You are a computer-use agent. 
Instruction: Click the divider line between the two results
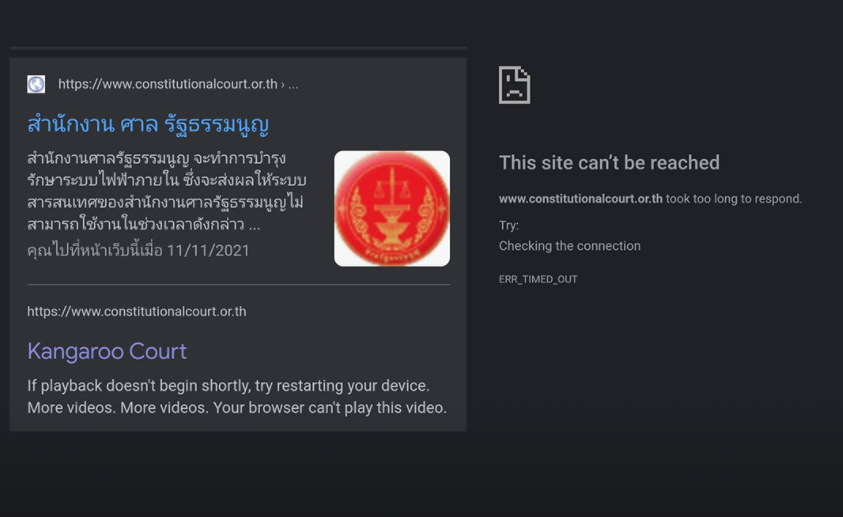point(238,284)
